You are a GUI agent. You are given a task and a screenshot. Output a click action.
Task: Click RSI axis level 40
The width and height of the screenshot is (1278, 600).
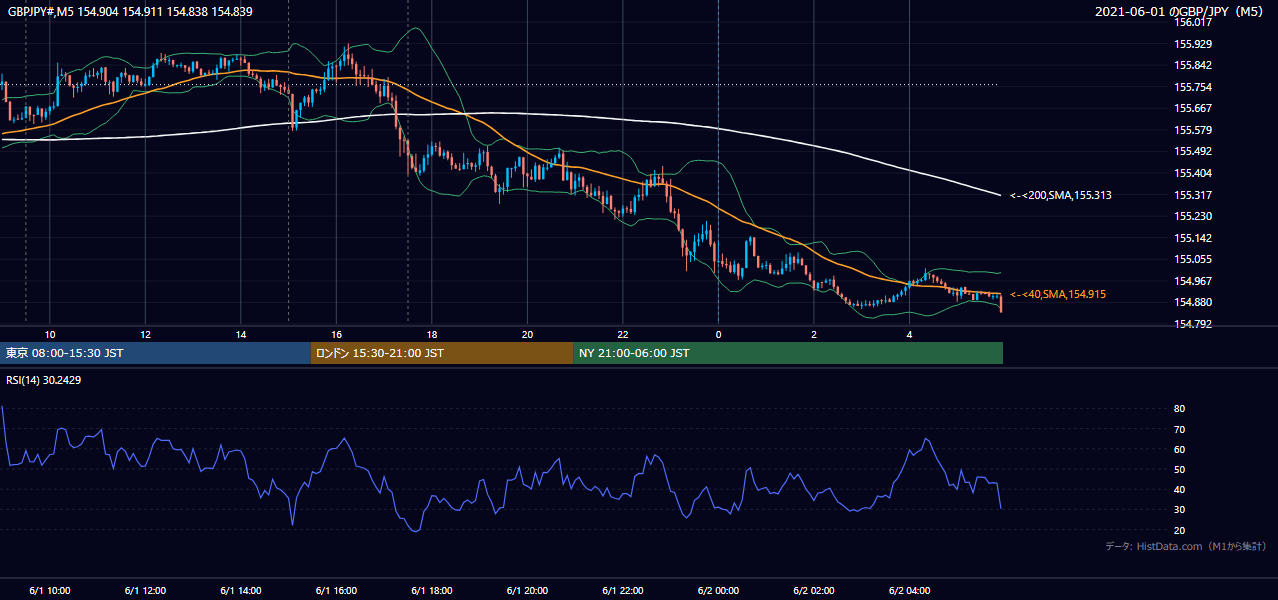(x=1180, y=489)
